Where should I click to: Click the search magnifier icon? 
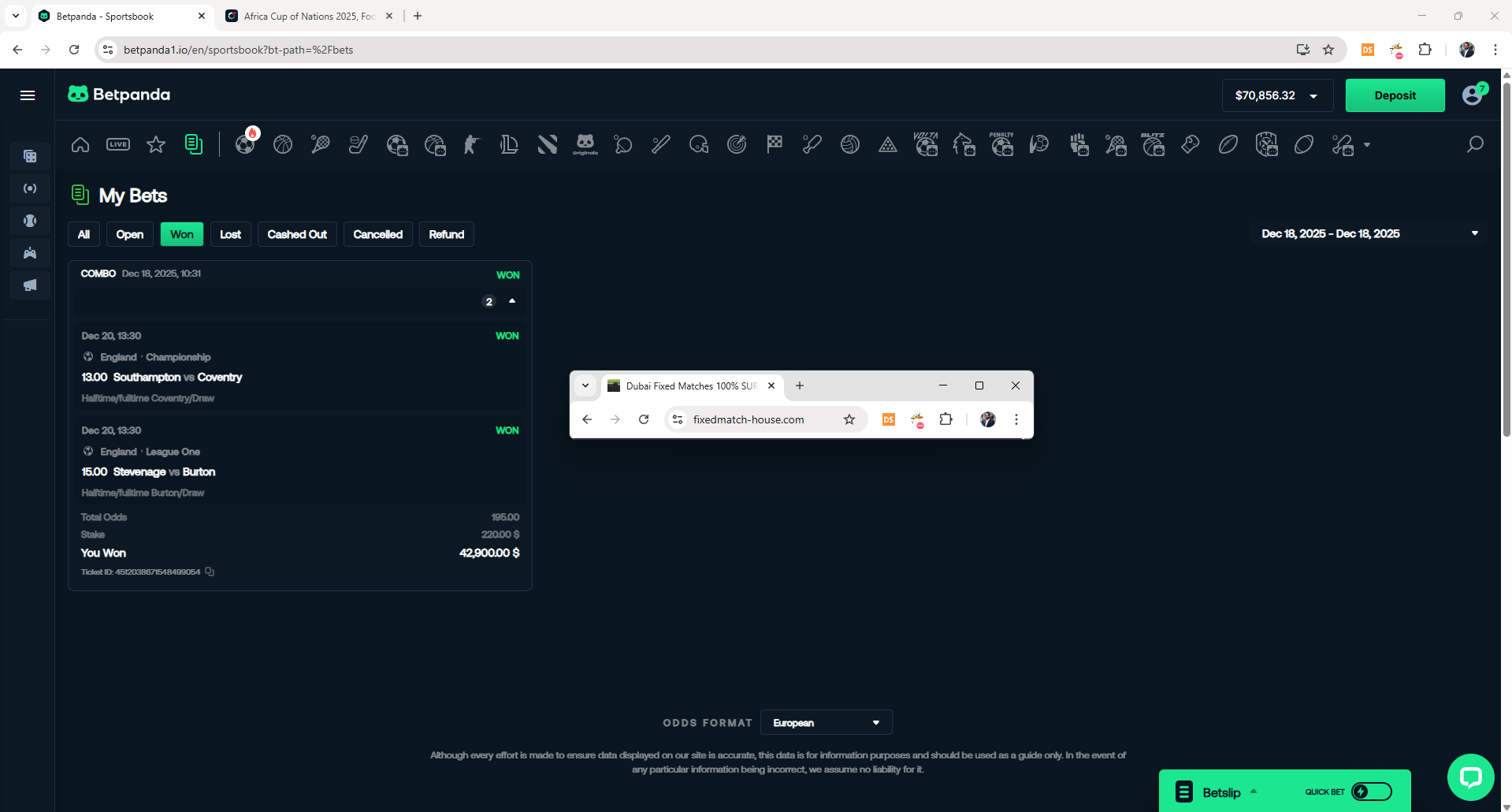click(1475, 144)
